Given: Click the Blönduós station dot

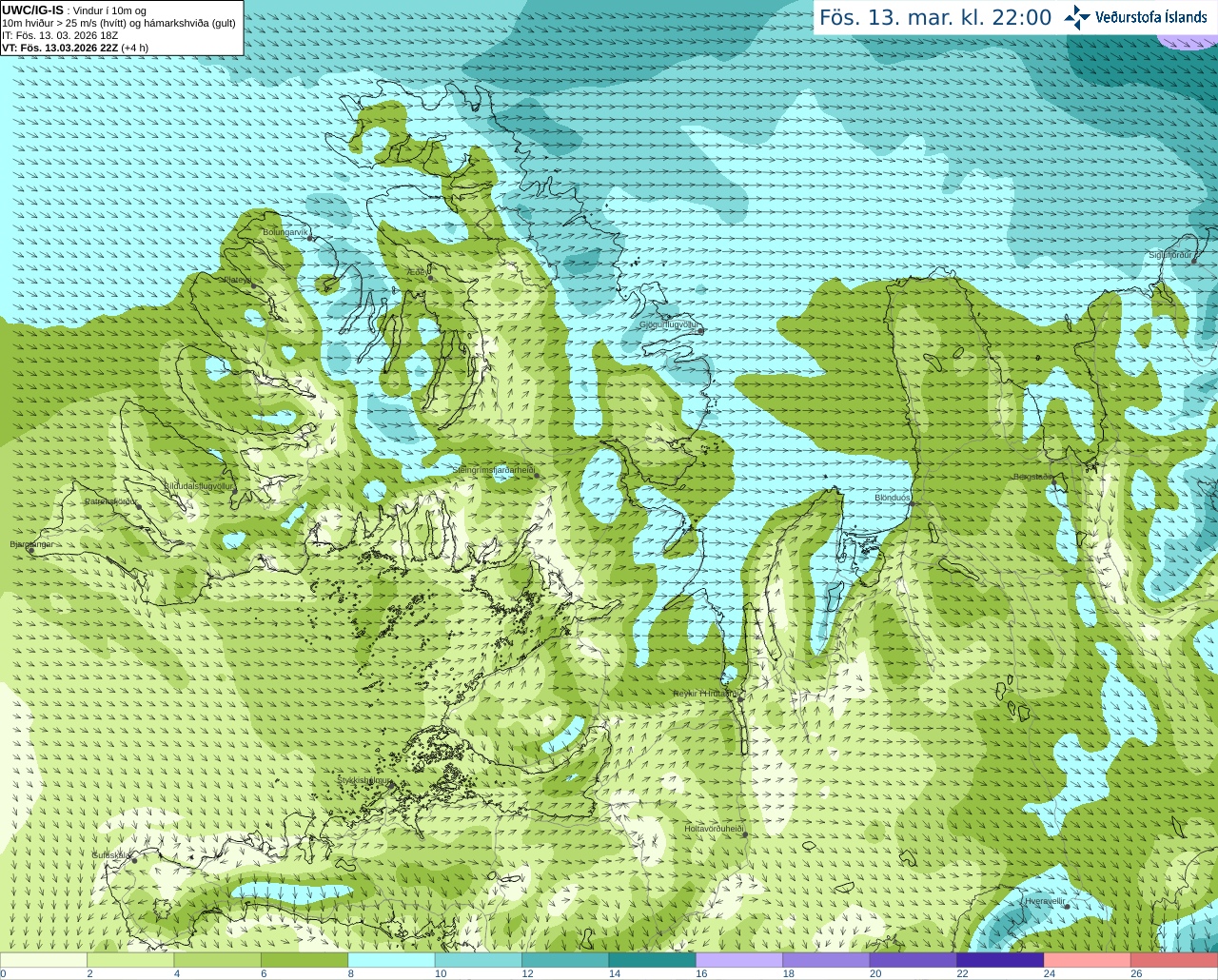Looking at the screenshot, I should [x=911, y=504].
